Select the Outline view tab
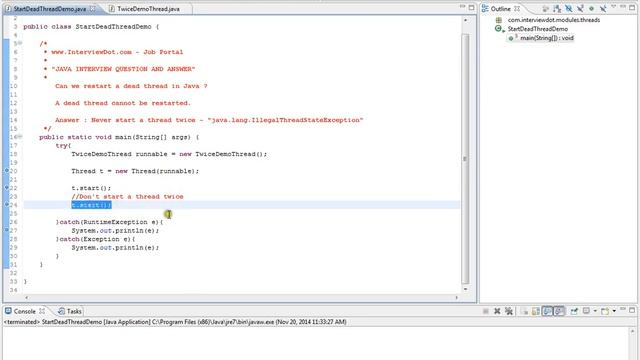 [x=500, y=9]
